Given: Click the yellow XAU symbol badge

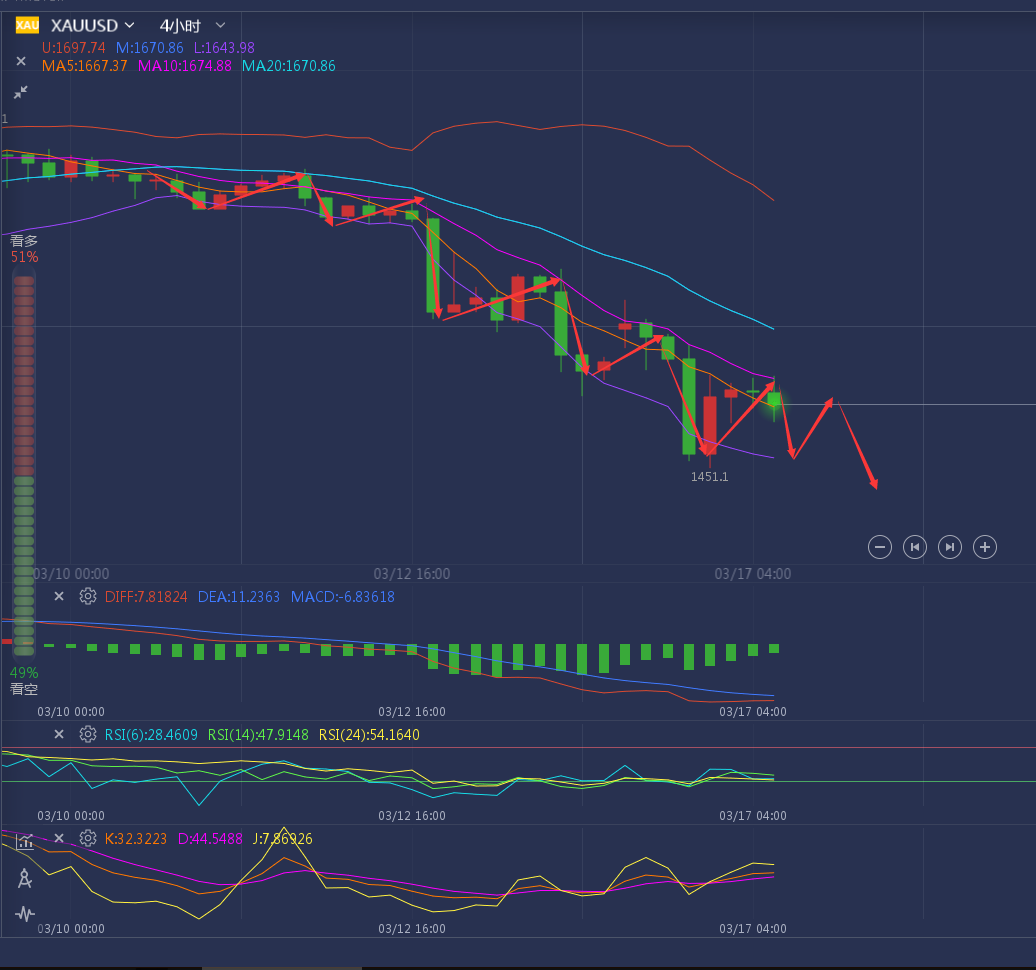Looking at the screenshot, I should [x=27, y=25].
